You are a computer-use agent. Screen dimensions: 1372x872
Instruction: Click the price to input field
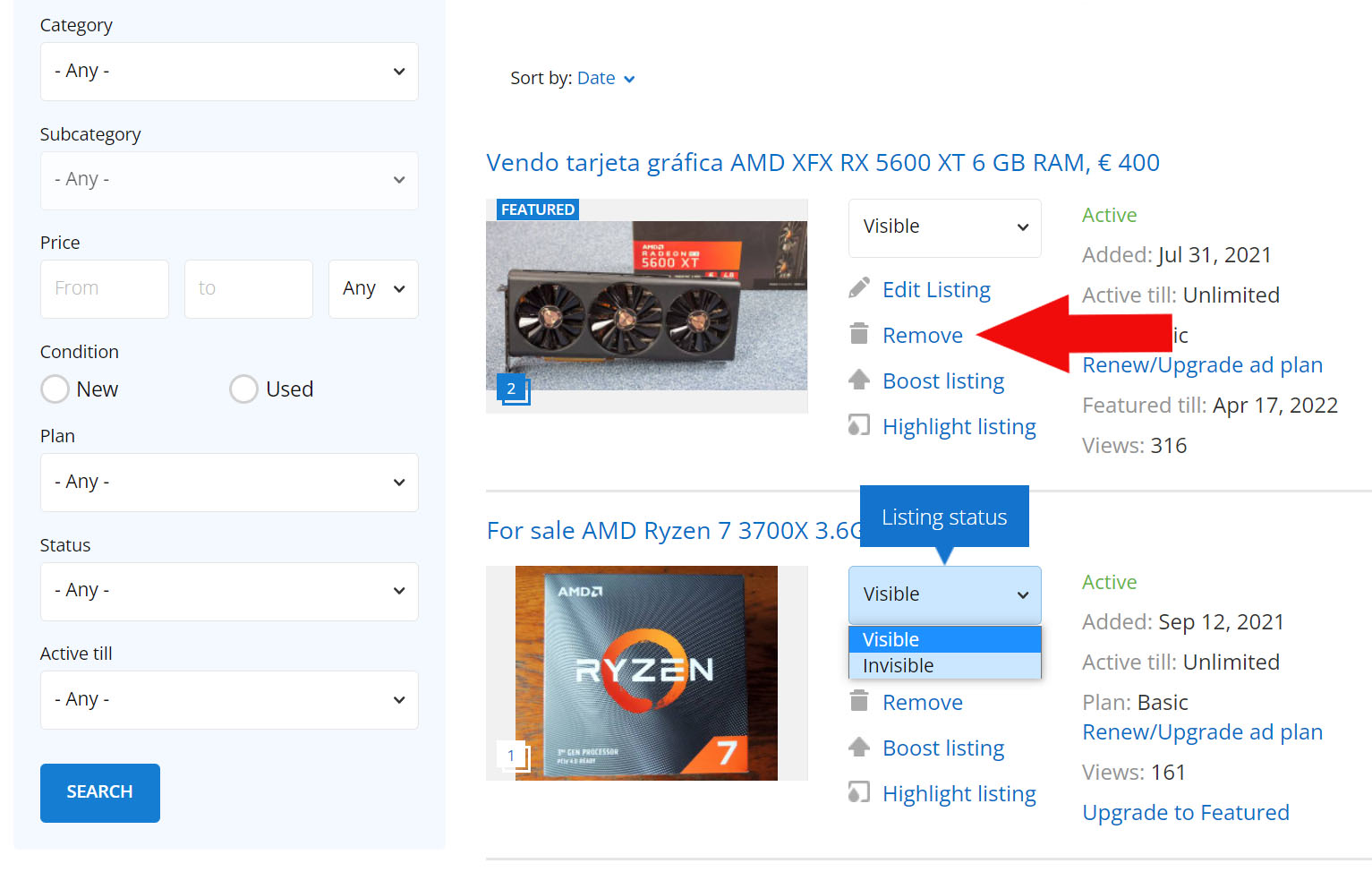pos(249,288)
